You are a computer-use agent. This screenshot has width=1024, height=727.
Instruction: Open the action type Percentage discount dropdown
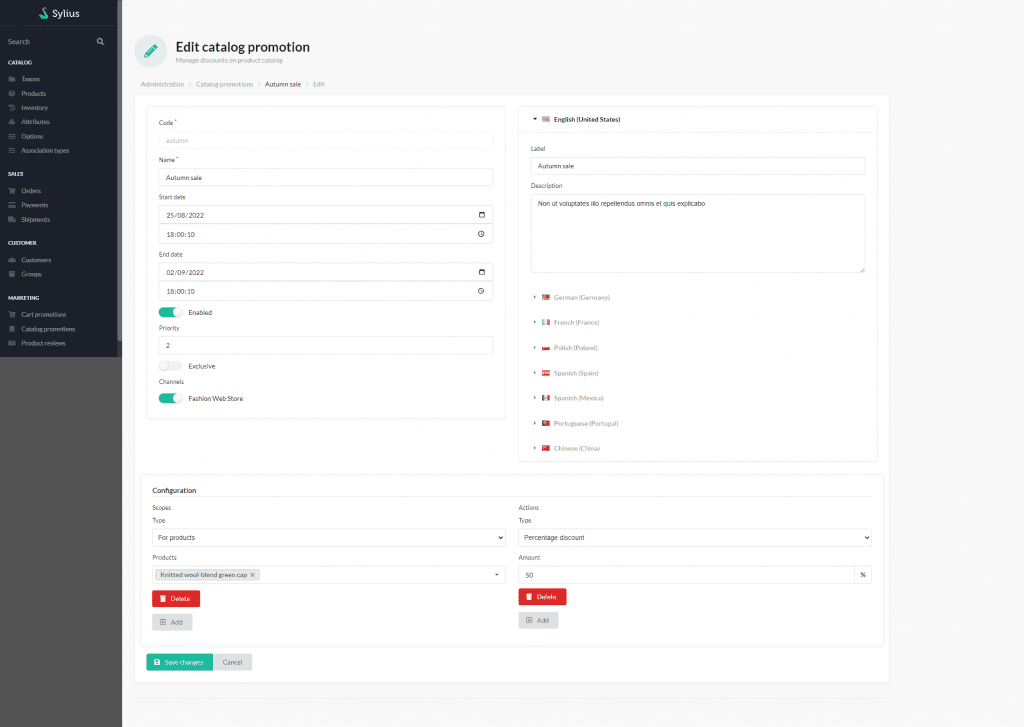[695, 538]
